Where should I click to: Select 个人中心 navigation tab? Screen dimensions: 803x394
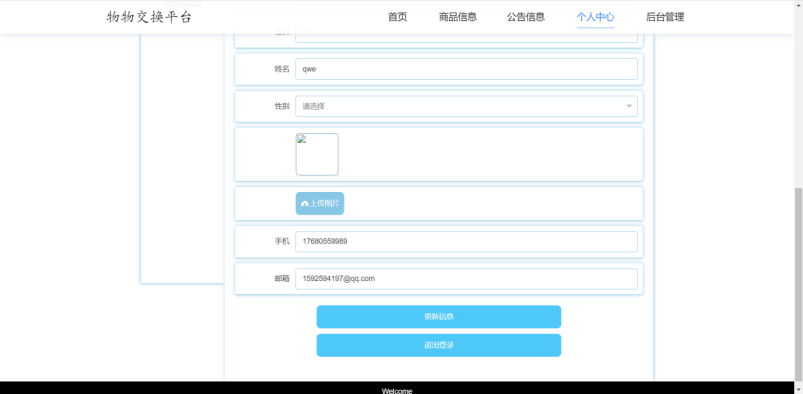pos(595,17)
